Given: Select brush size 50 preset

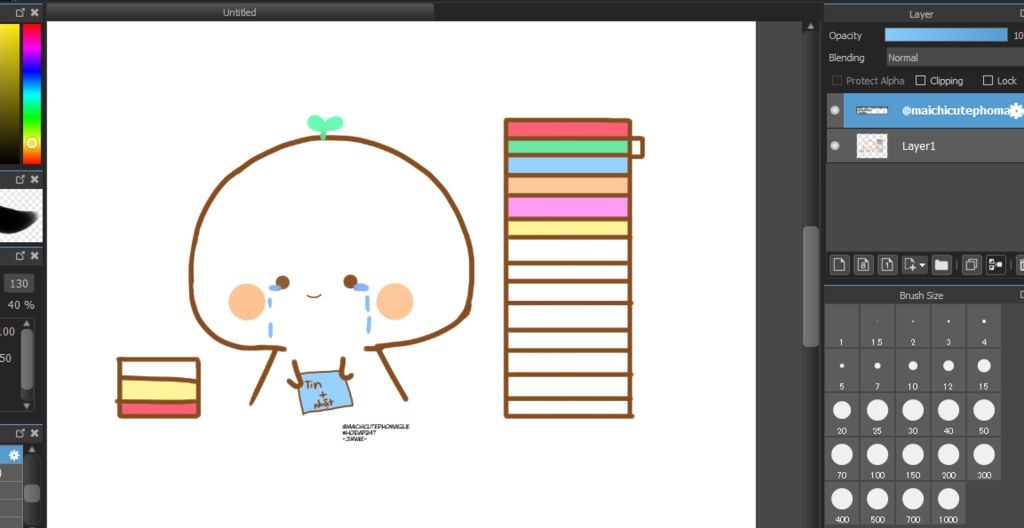Looking at the screenshot, I should pos(984,415).
